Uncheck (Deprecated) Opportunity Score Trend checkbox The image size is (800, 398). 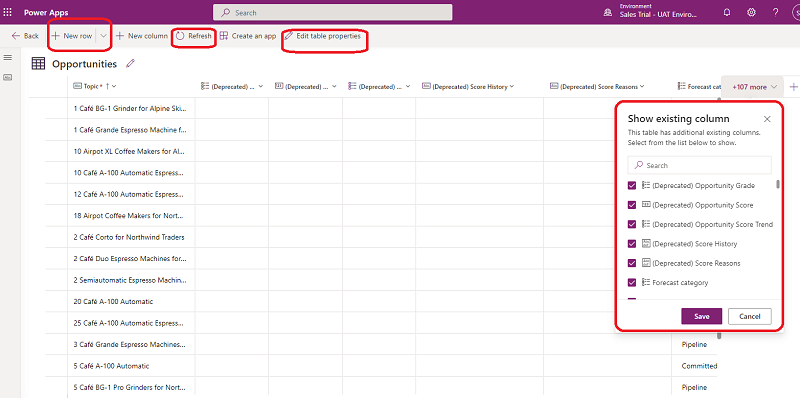click(x=632, y=225)
